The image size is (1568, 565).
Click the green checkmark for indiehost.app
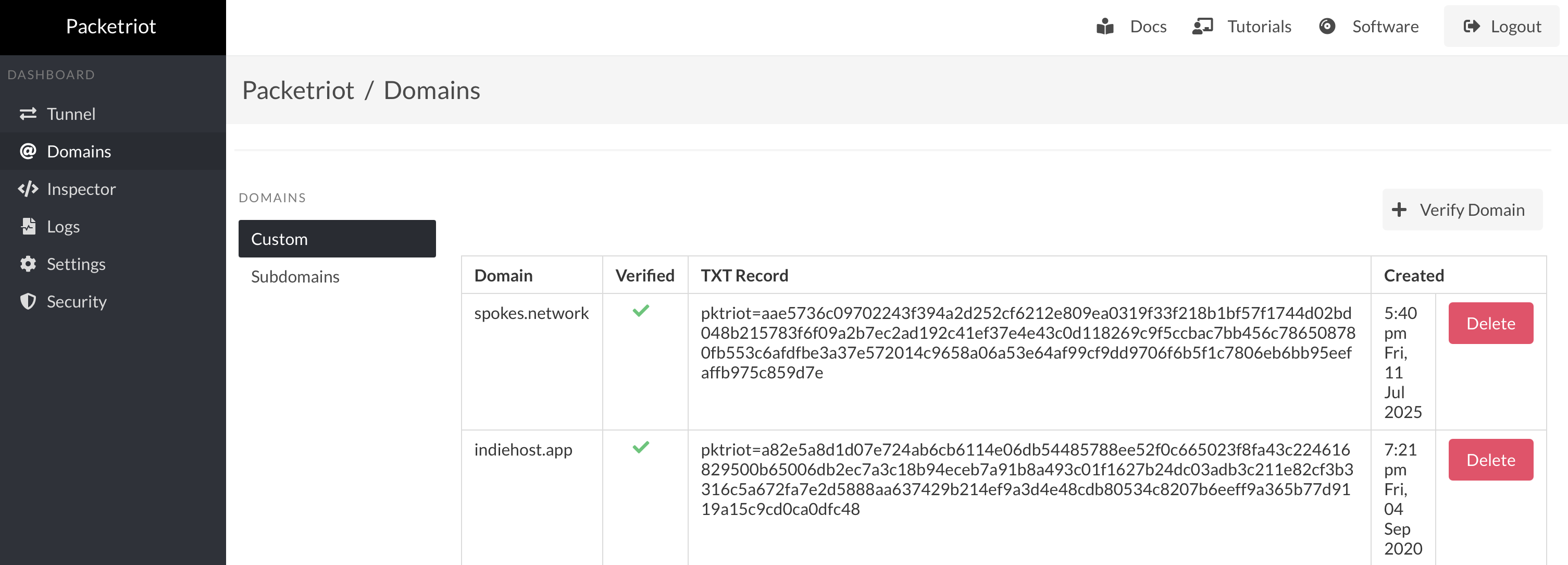[x=641, y=447]
